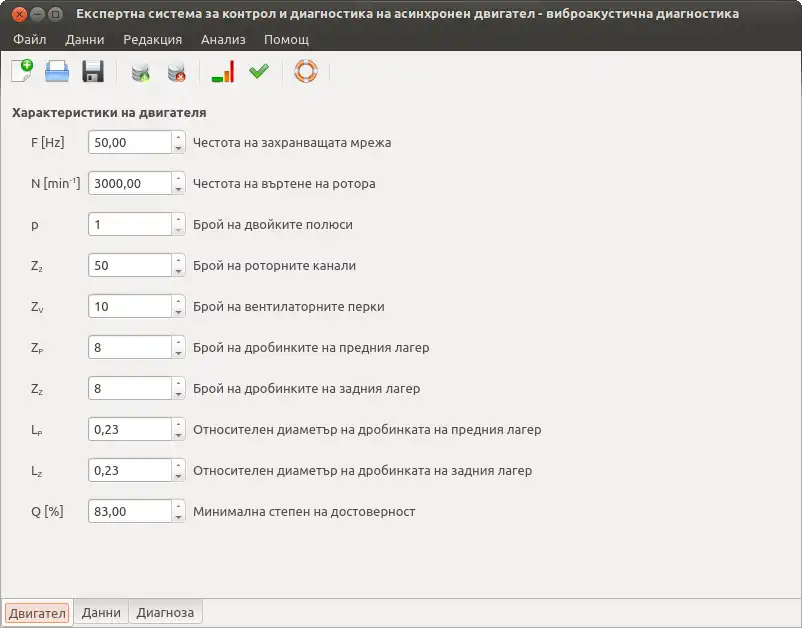This screenshot has height=628, width=802.
Task: Click the Zz field showing 8
Action: (x=130, y=388)
